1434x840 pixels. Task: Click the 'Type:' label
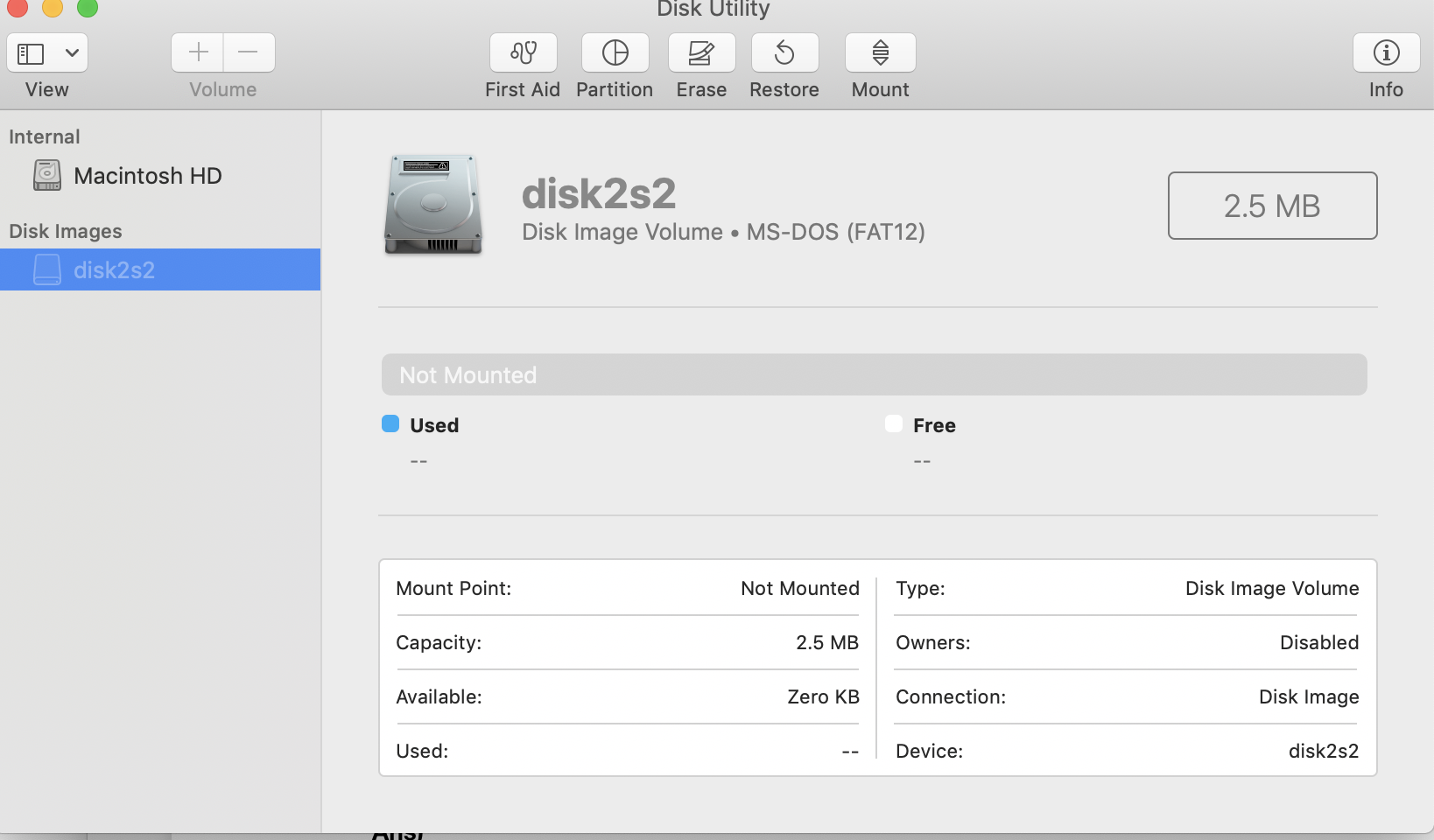coord(920,588)
